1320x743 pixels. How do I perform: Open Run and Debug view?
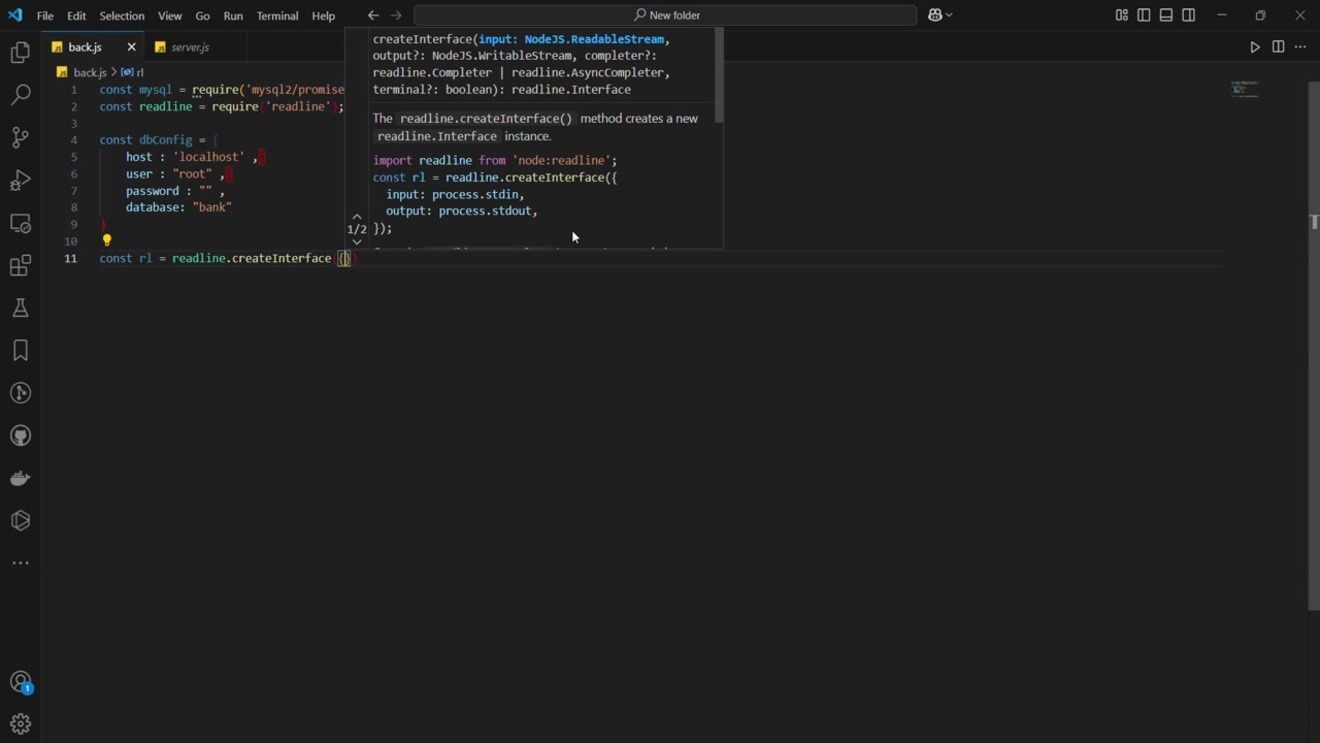tap(20, 180)
